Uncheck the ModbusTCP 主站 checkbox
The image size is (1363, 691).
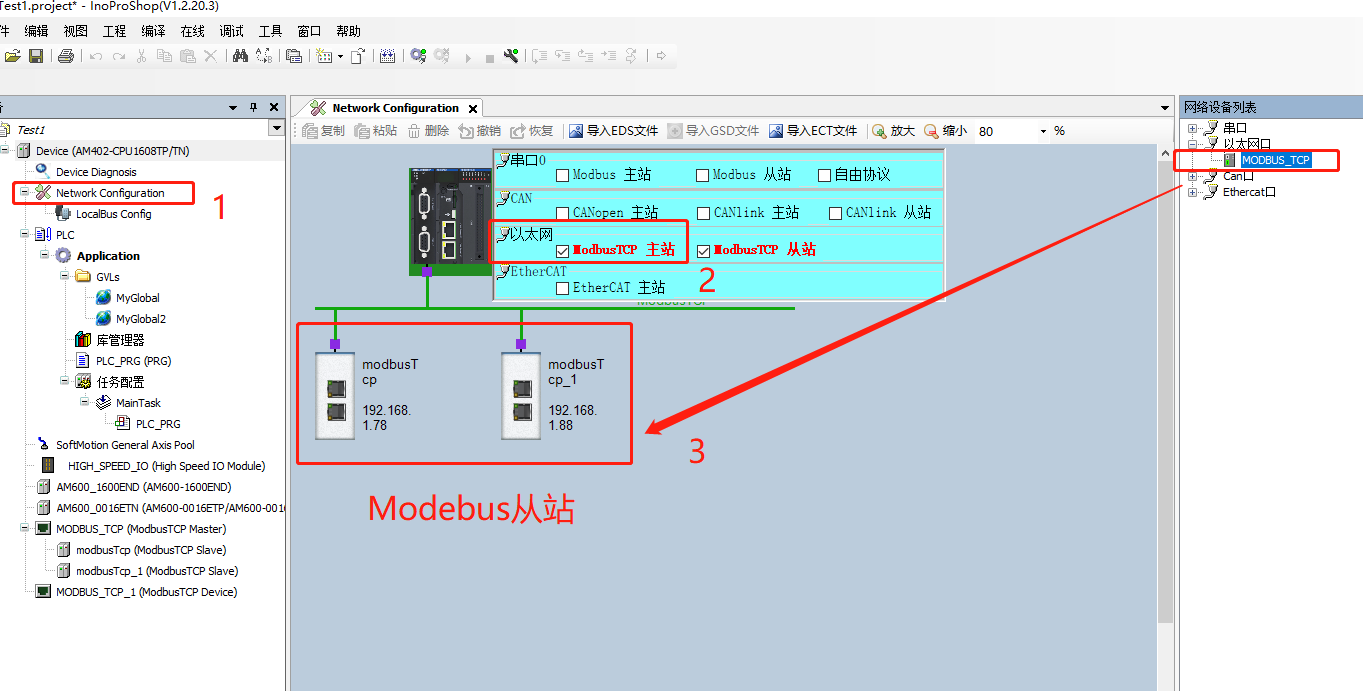click(563, 251)
